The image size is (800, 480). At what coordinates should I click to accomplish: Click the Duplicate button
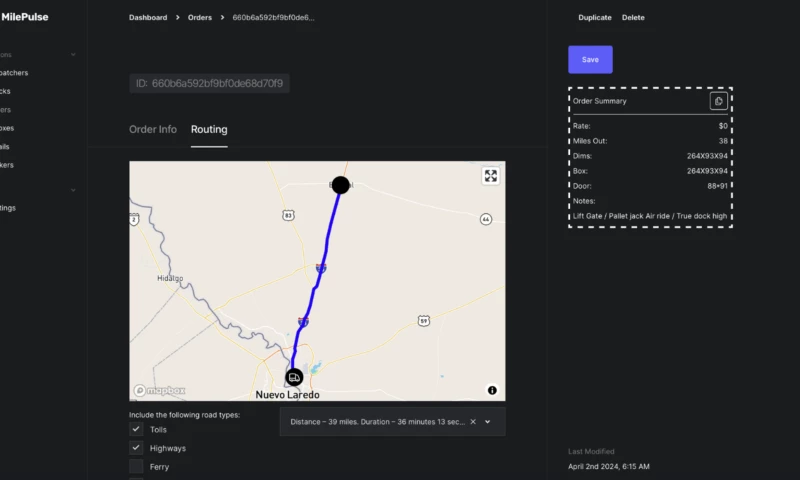pos(595,17)
